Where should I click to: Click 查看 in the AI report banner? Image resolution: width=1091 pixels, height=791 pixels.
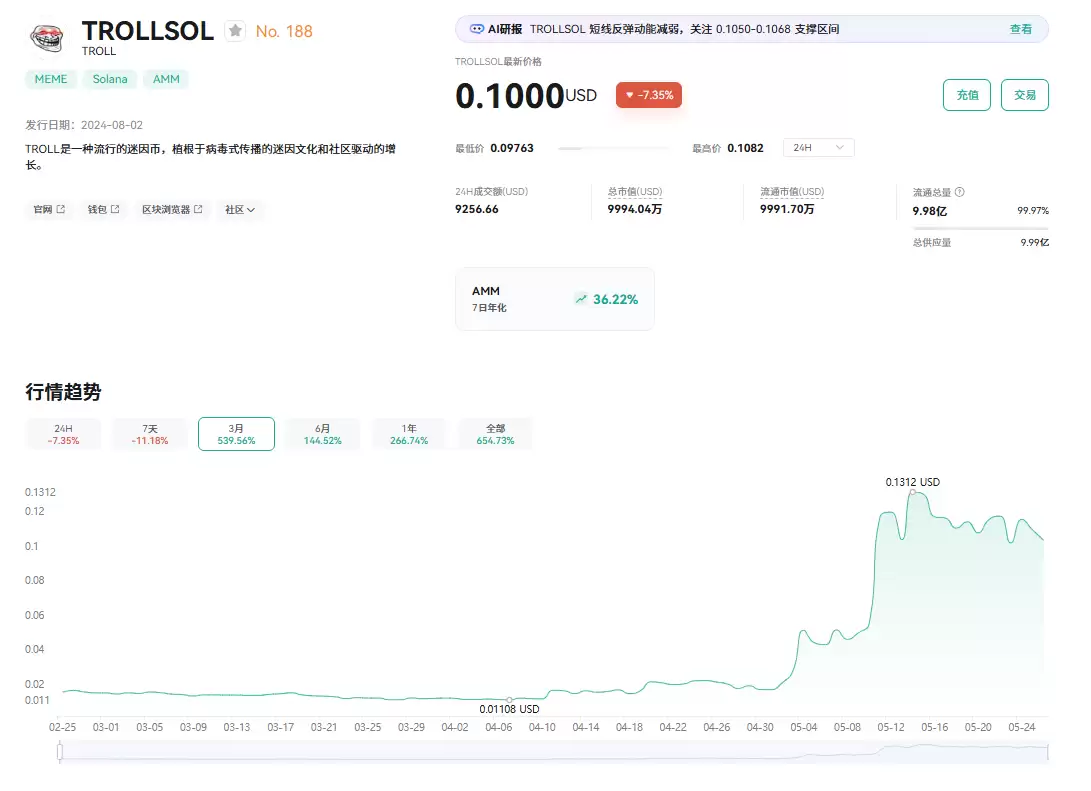[1021, 29]
